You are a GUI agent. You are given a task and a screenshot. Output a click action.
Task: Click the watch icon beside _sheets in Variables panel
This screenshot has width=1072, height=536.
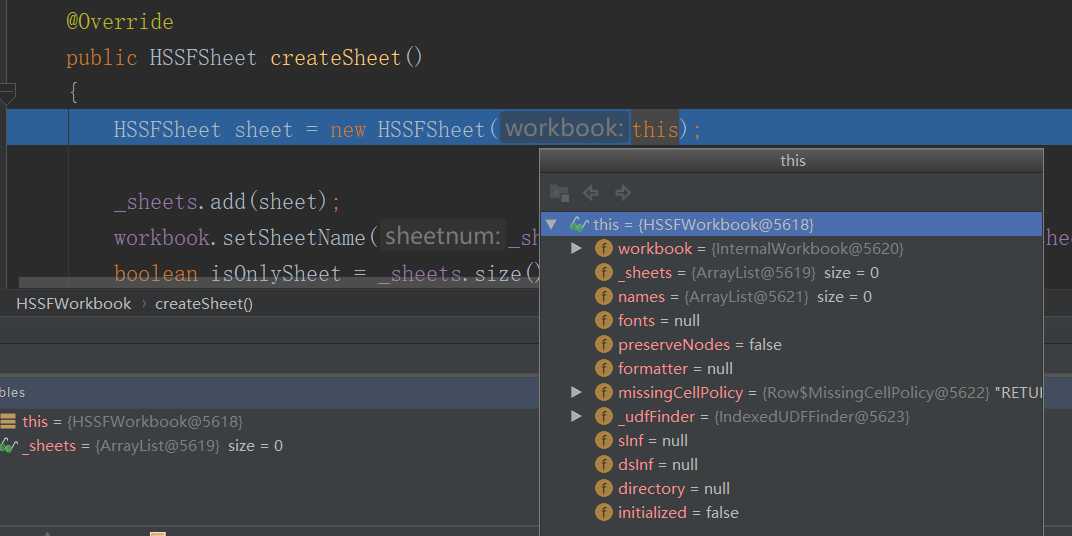click(x=8, y=446)
